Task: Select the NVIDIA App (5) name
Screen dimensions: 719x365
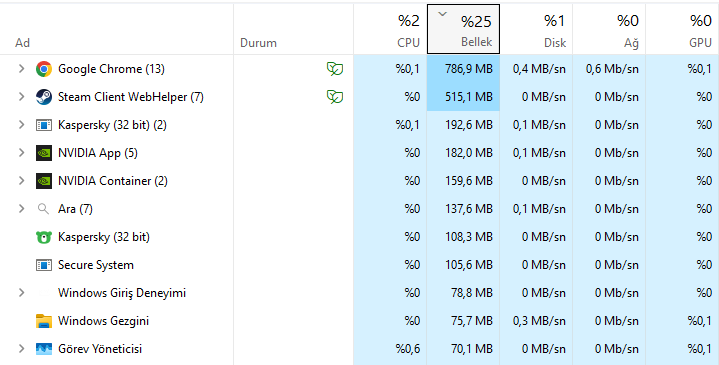Action: point(98,153)
